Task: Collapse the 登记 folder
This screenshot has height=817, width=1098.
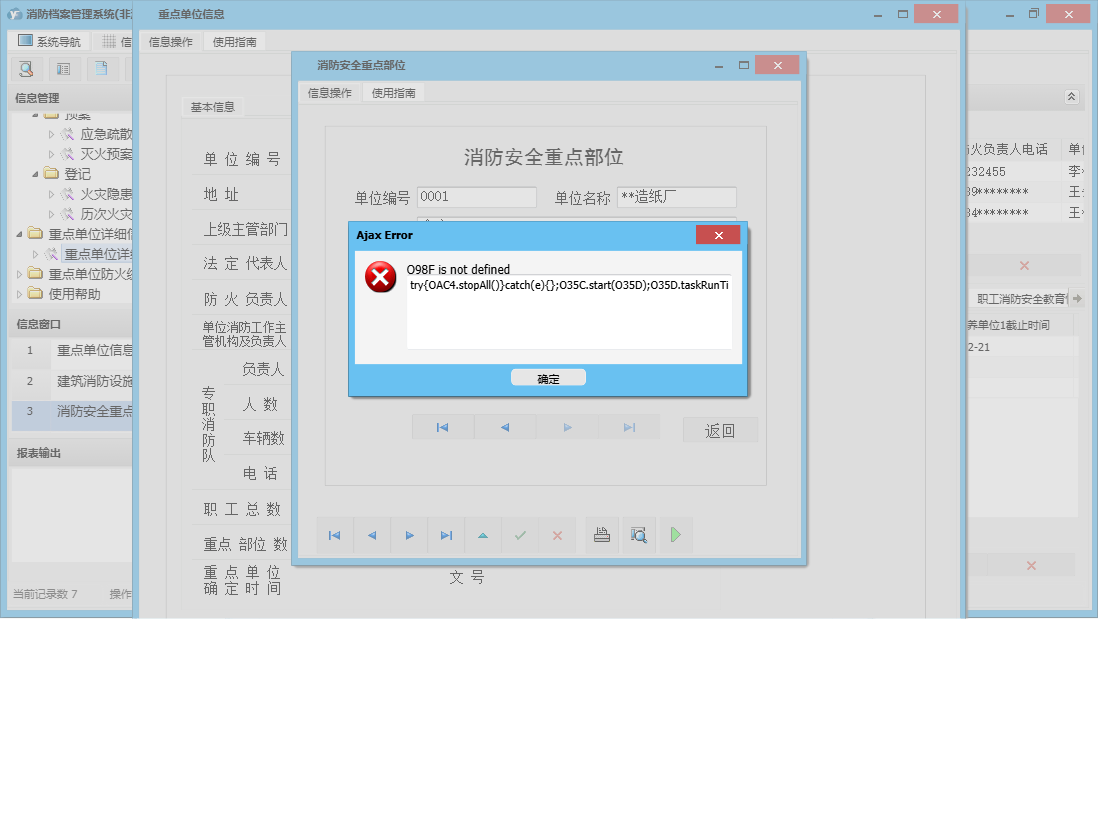Action: coord(36,173)
